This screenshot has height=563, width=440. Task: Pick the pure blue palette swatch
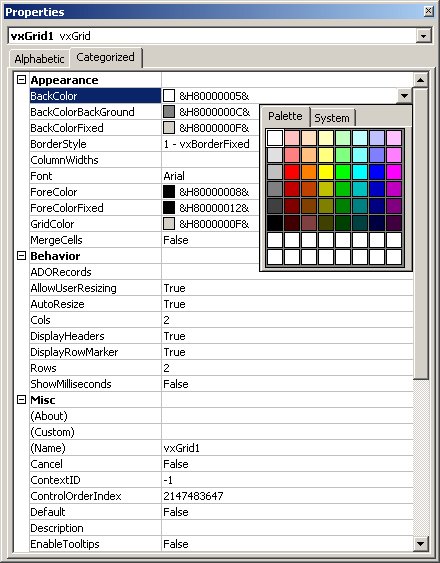point(377,172)
